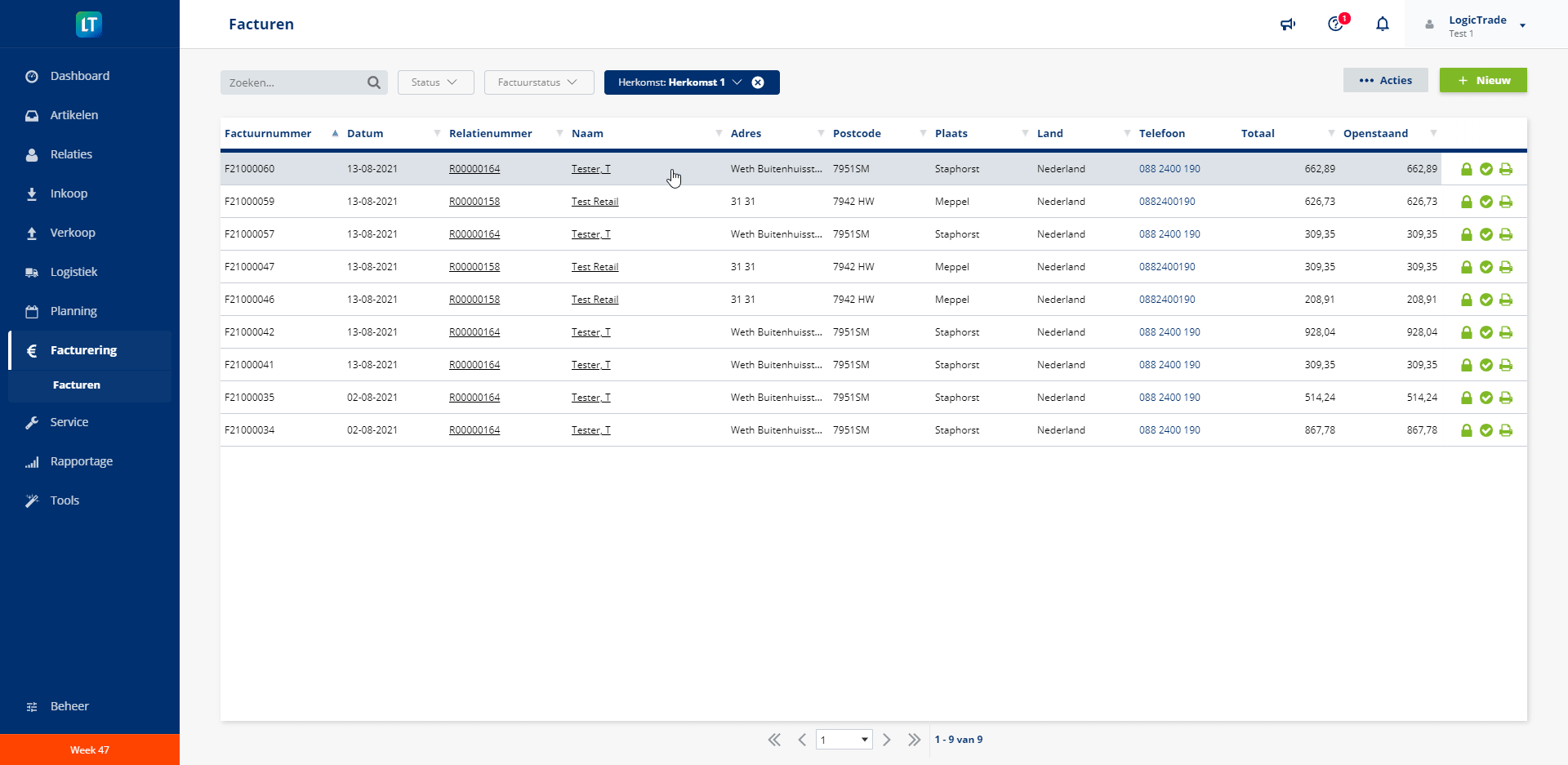Image resolution: width=1568 pixels, height=765 pixels.
Task: Expand the Status filter dropdown
Action: pyautogui.click(x=434, y=82)
